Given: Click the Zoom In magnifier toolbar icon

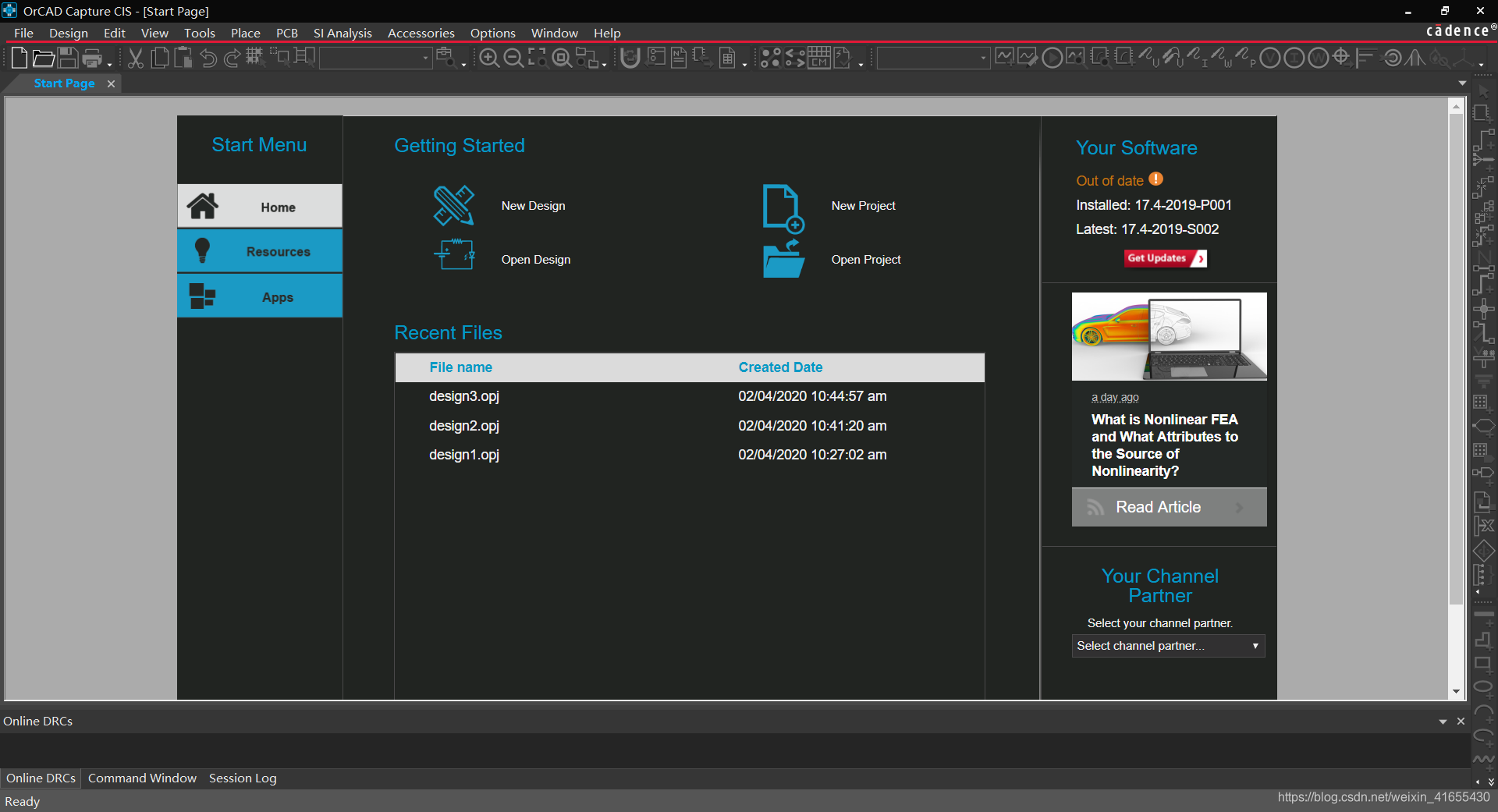Looking at the screenshot, I should point(489,59).
